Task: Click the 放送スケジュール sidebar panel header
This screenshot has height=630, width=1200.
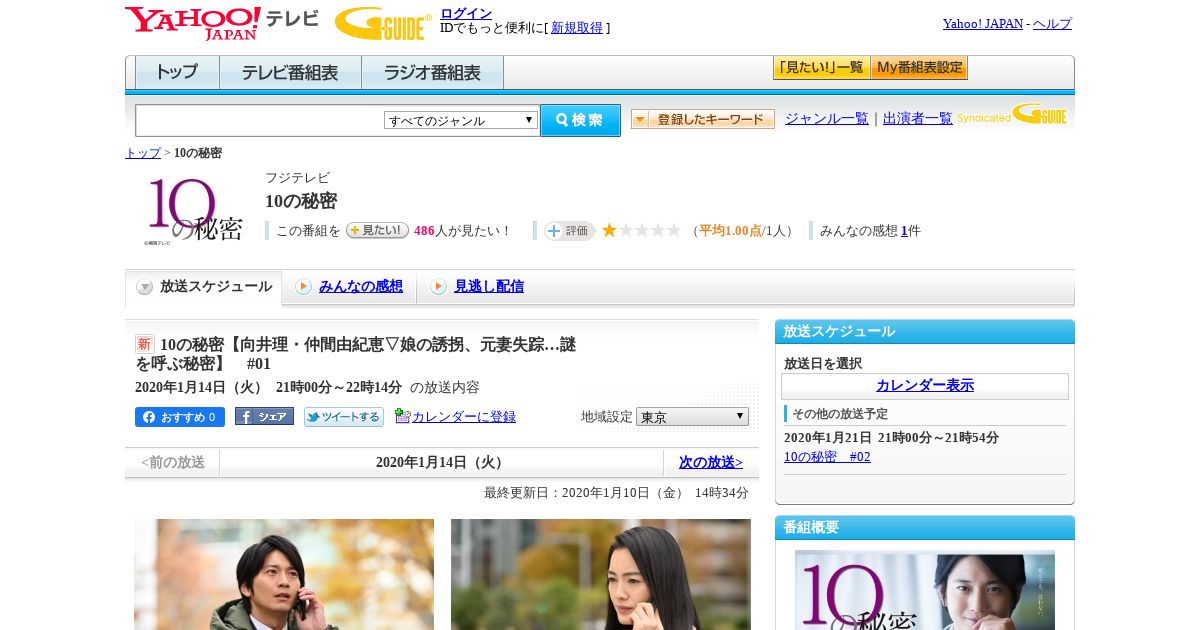Action: click(x=925, y=332)
